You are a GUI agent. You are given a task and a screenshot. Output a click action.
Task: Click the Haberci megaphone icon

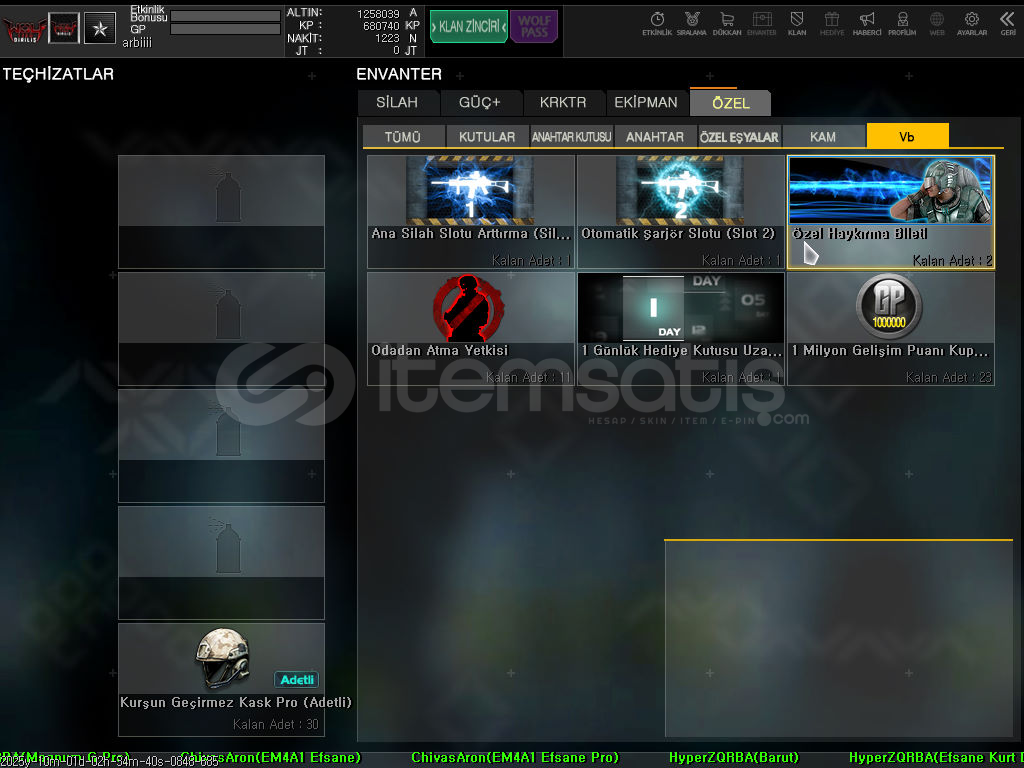click(x=867, y=23)
